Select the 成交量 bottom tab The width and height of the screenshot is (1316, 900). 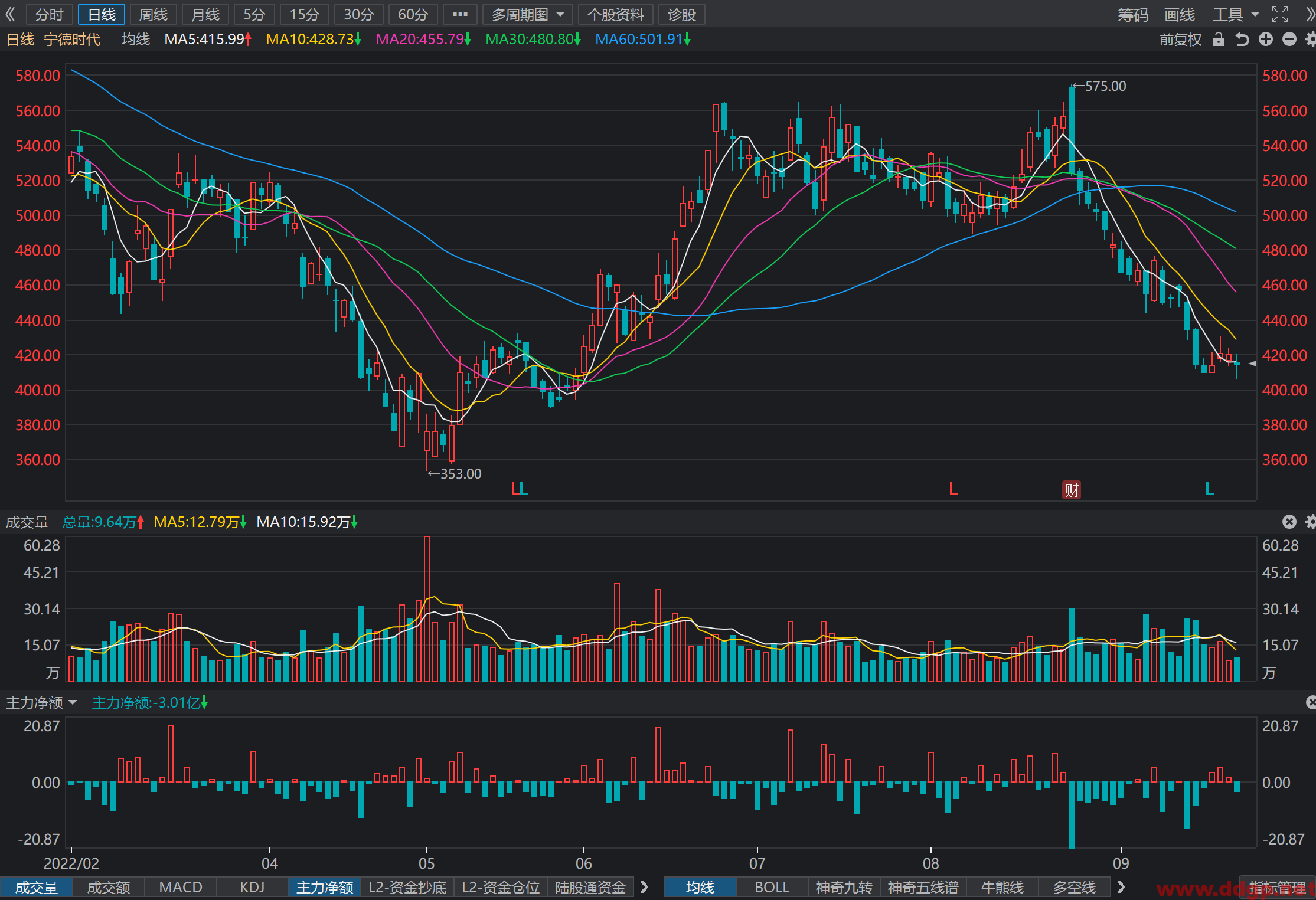click(36, 887)
